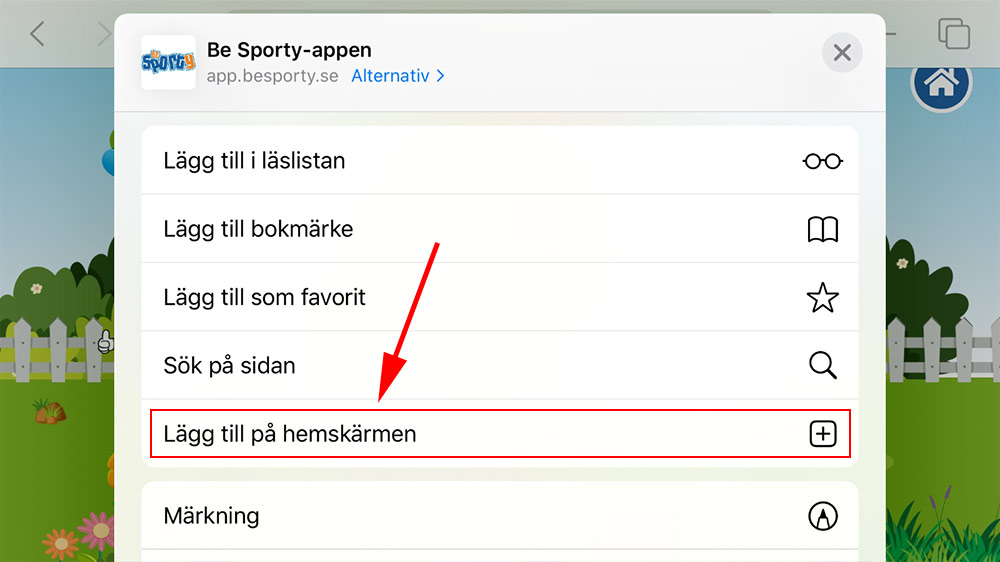This screenshot has width=1000, height=562.
Task: Tap the reading glasses icon
Action: 822,161
